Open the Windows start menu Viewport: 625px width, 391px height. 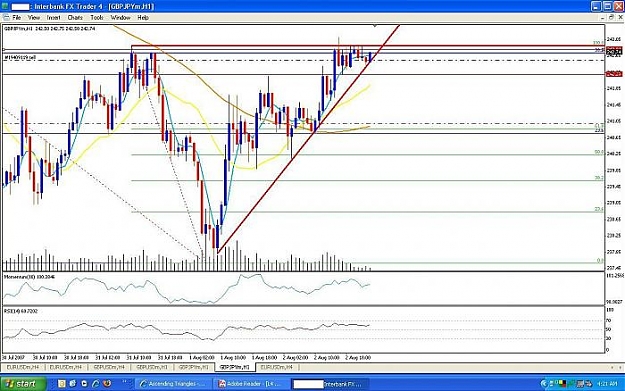click(22, 384)
